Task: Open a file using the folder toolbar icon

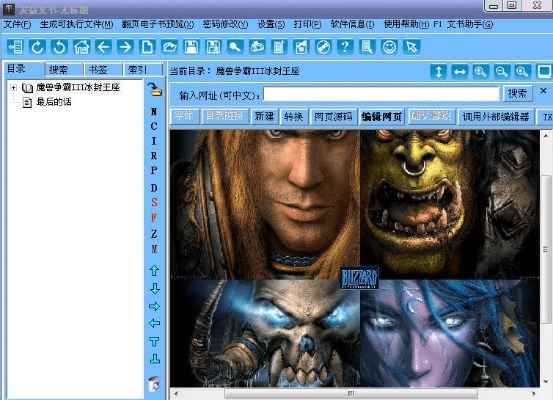Action: coord(169,47)
